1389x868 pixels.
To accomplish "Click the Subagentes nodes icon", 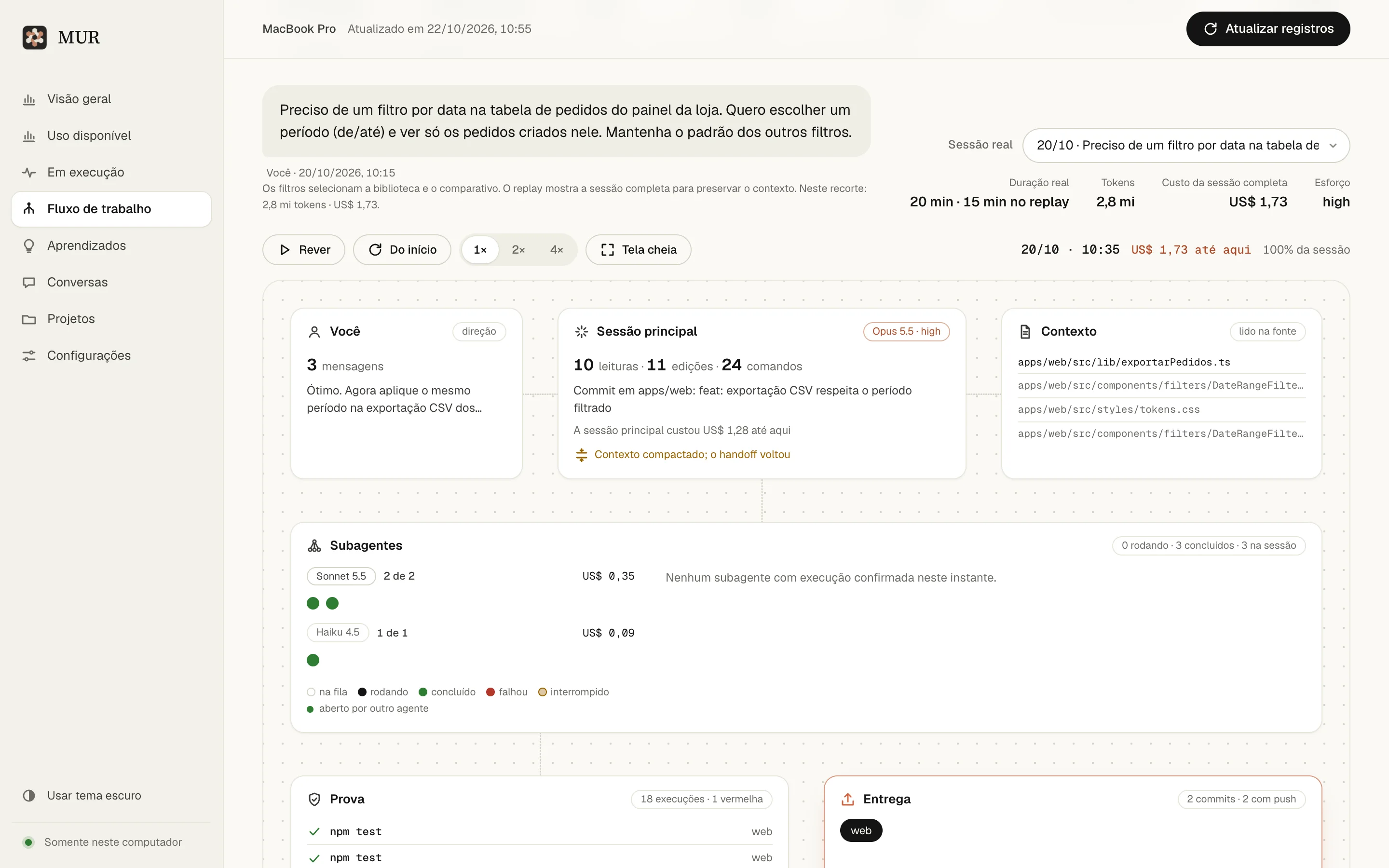I will click(314, 545).
